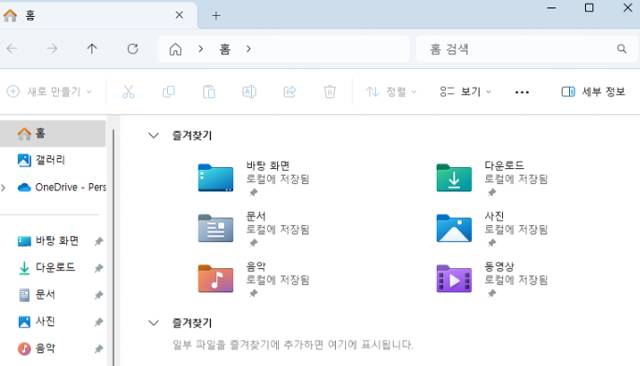The height and width of the screenshot is (366, 640).
Task: Click the 홈 breadcrumb in address bar
Action: click(224, 49)
